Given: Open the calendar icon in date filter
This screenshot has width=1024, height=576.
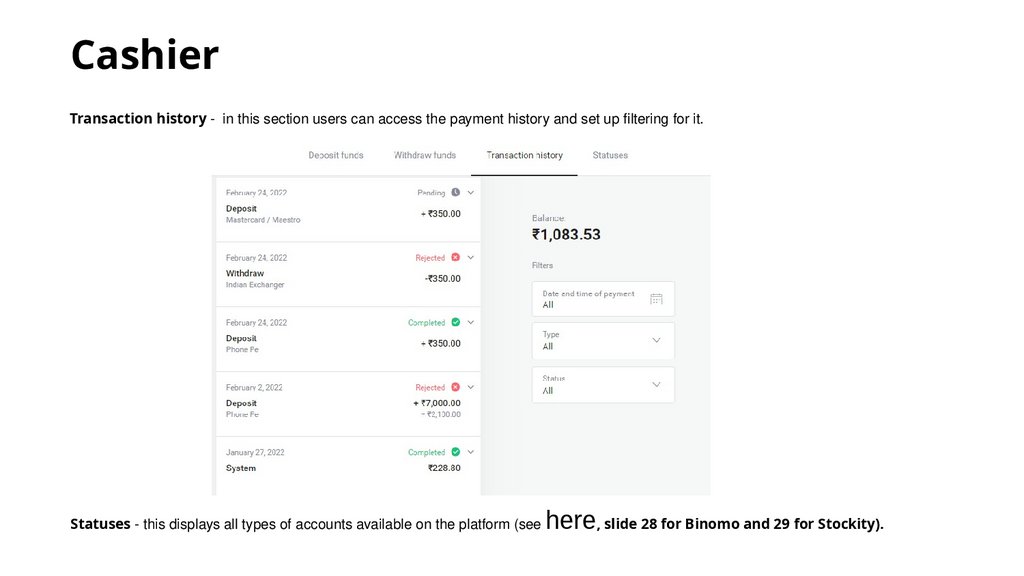Looking at the screenshot, I should (x=656, y=299).
